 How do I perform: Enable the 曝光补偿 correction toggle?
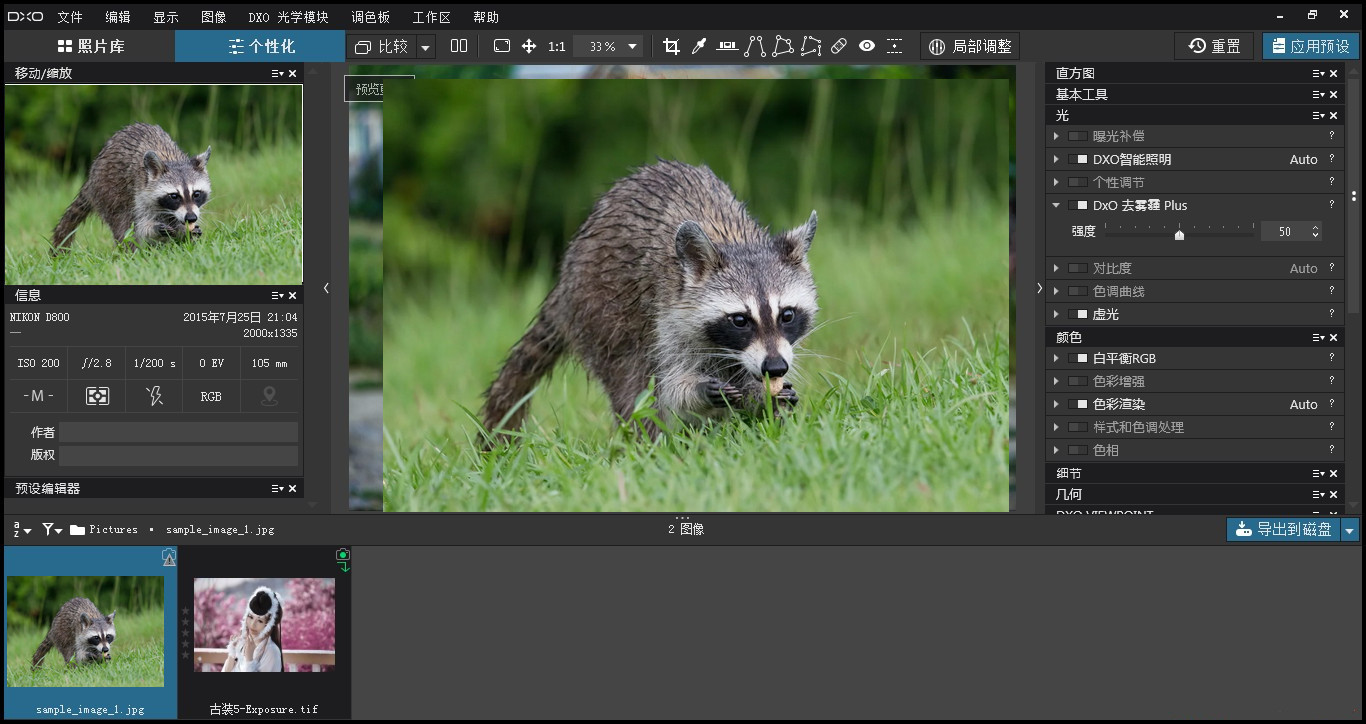point(1077,136)
